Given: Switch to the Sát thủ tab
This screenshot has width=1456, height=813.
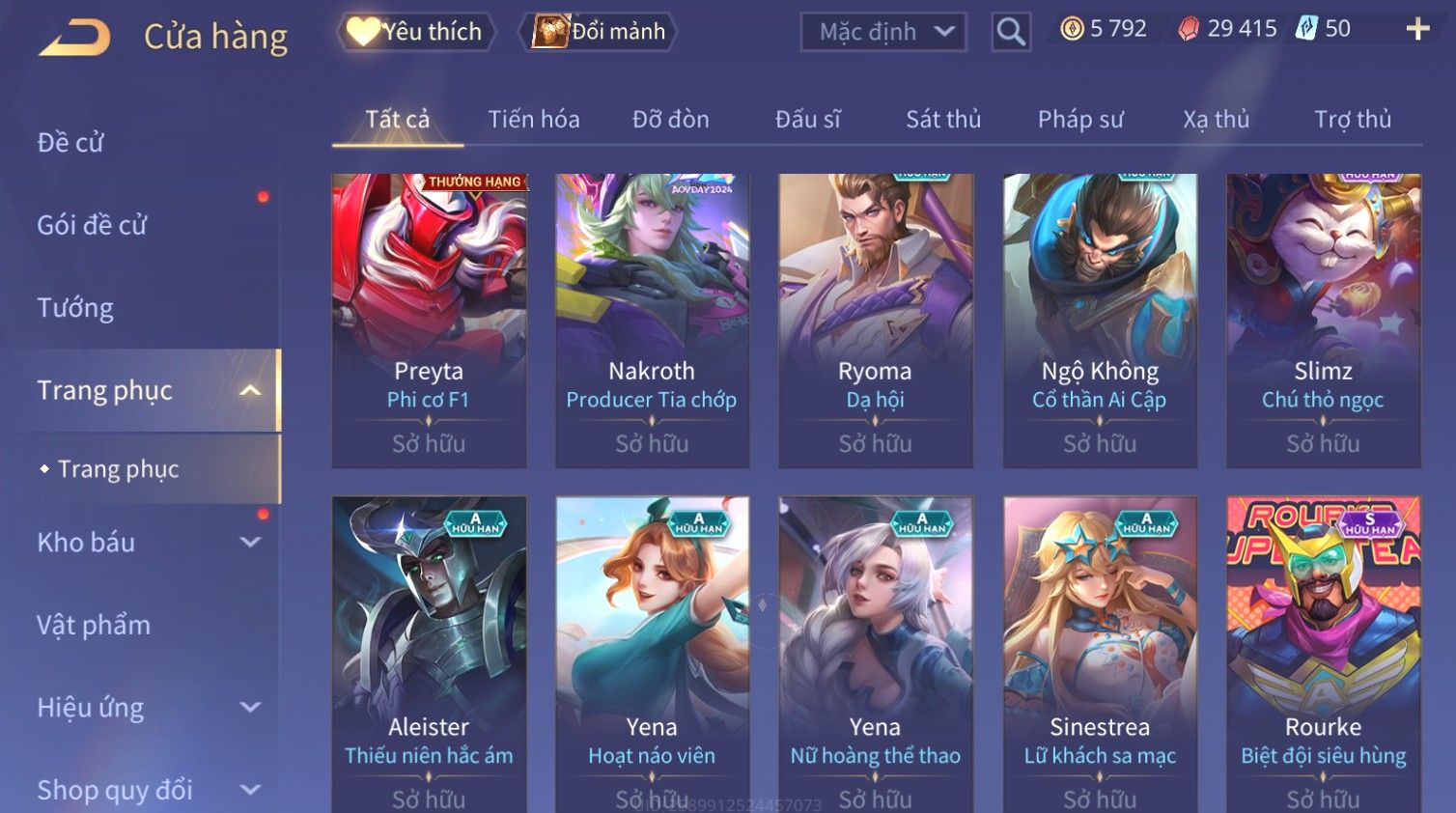Looking at the screenshot, I should [942, 120].
